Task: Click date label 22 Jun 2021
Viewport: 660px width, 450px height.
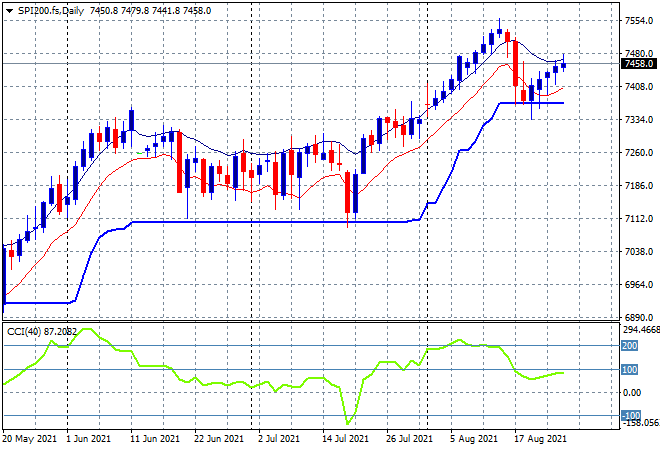Action: 219,439
